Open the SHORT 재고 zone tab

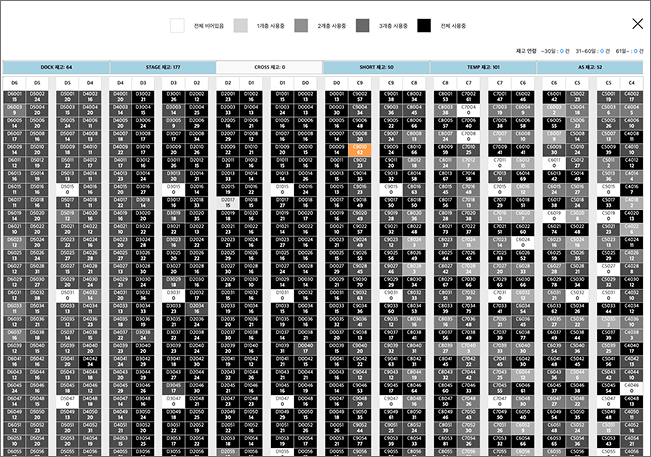[376, 67]
